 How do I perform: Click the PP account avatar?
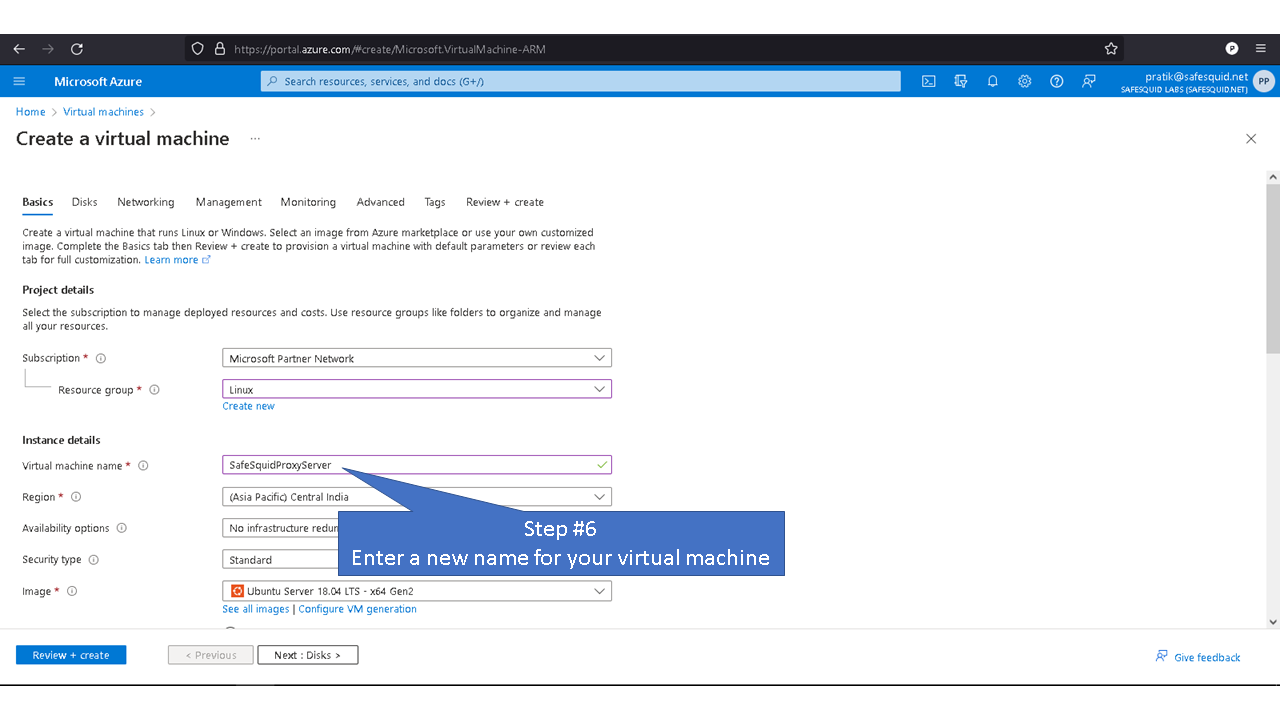coord(1264,81)
